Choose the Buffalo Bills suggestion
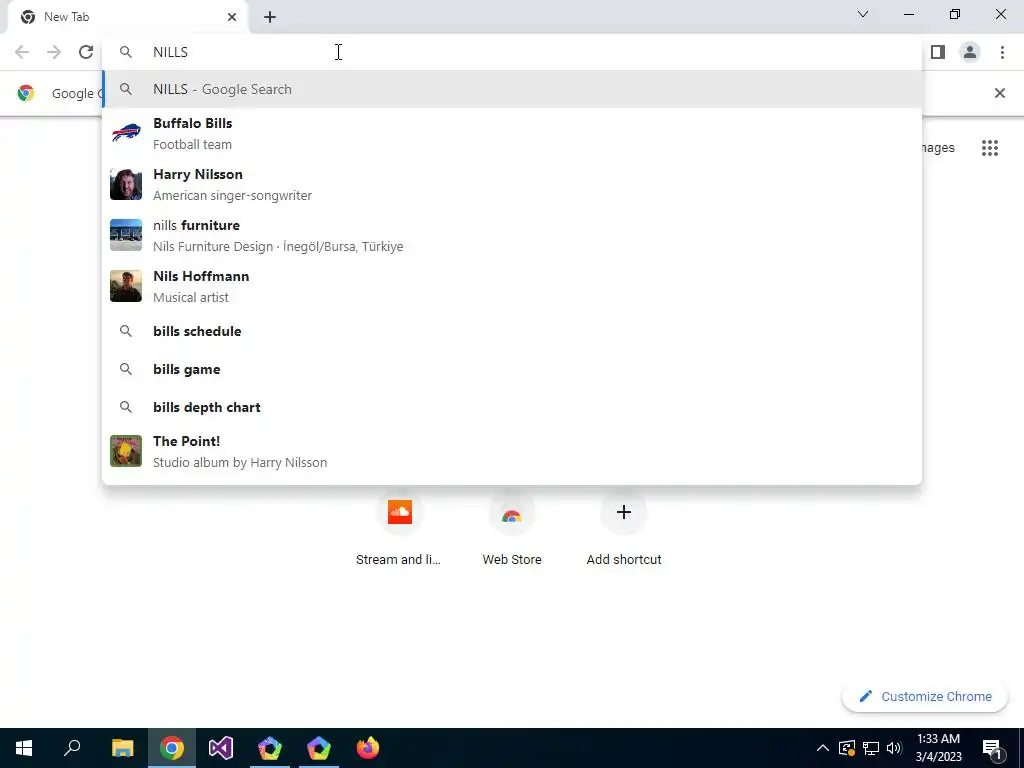 [512, 133]
